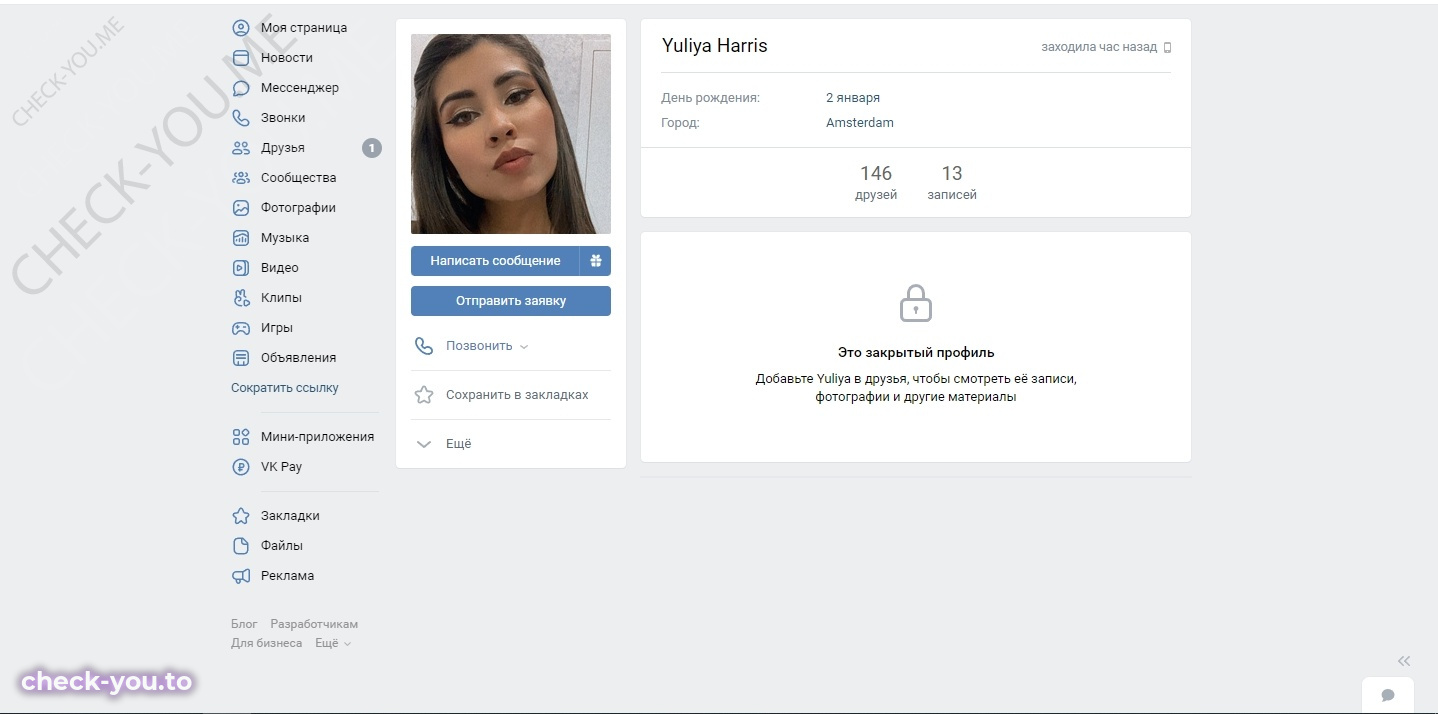Save profile with Сохранить в закладках
The image size is (1438, 714).
coord(517,395)
